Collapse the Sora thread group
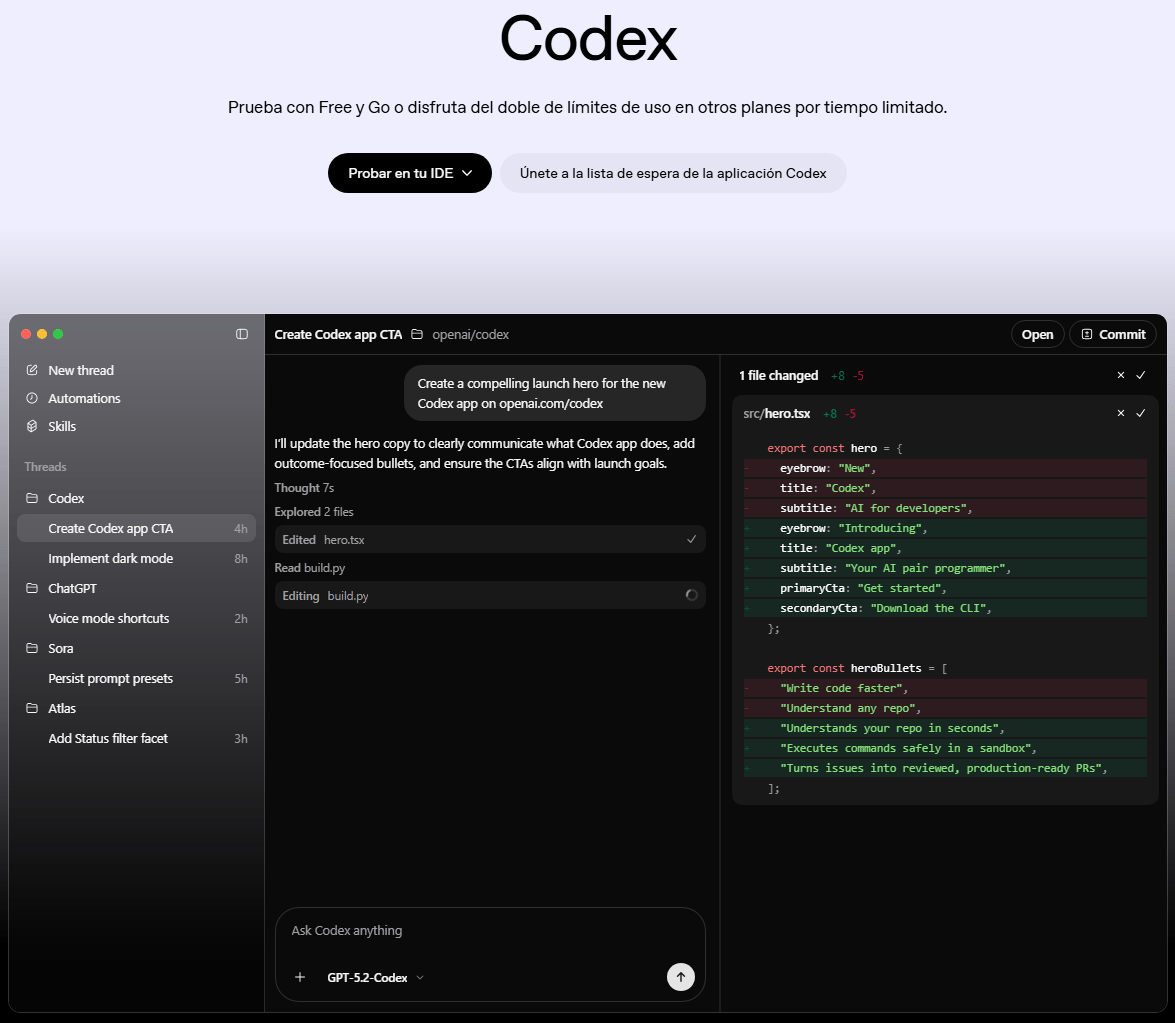This screenshot has height=1023, width=1175. point(61,648)
